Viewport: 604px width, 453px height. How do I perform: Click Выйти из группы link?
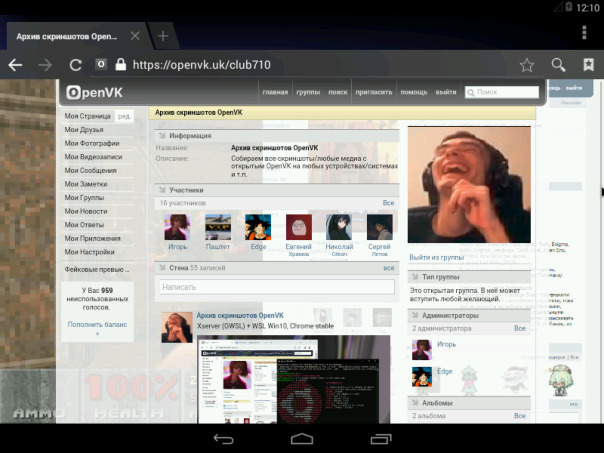click(436, 257)
